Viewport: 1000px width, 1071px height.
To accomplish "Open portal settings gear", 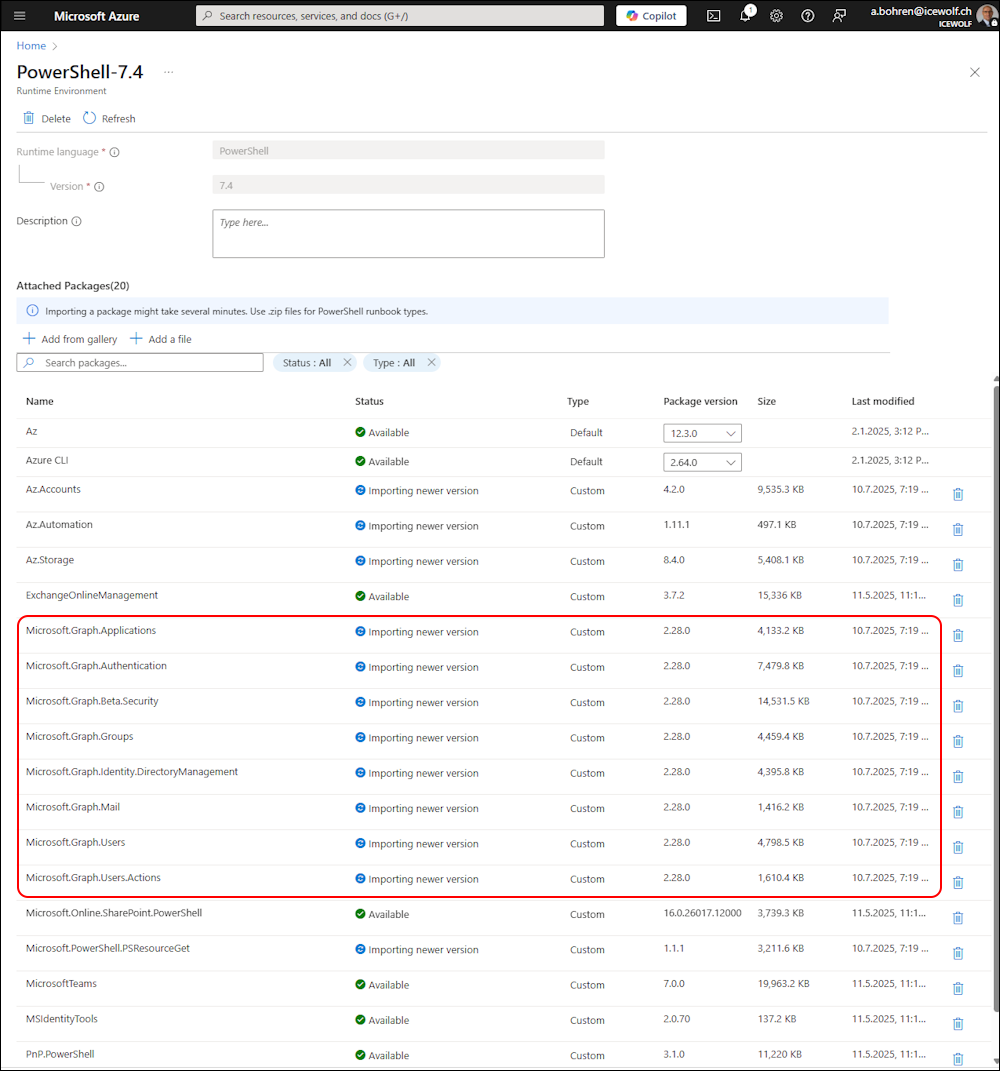I will click(x=777, y=16).
